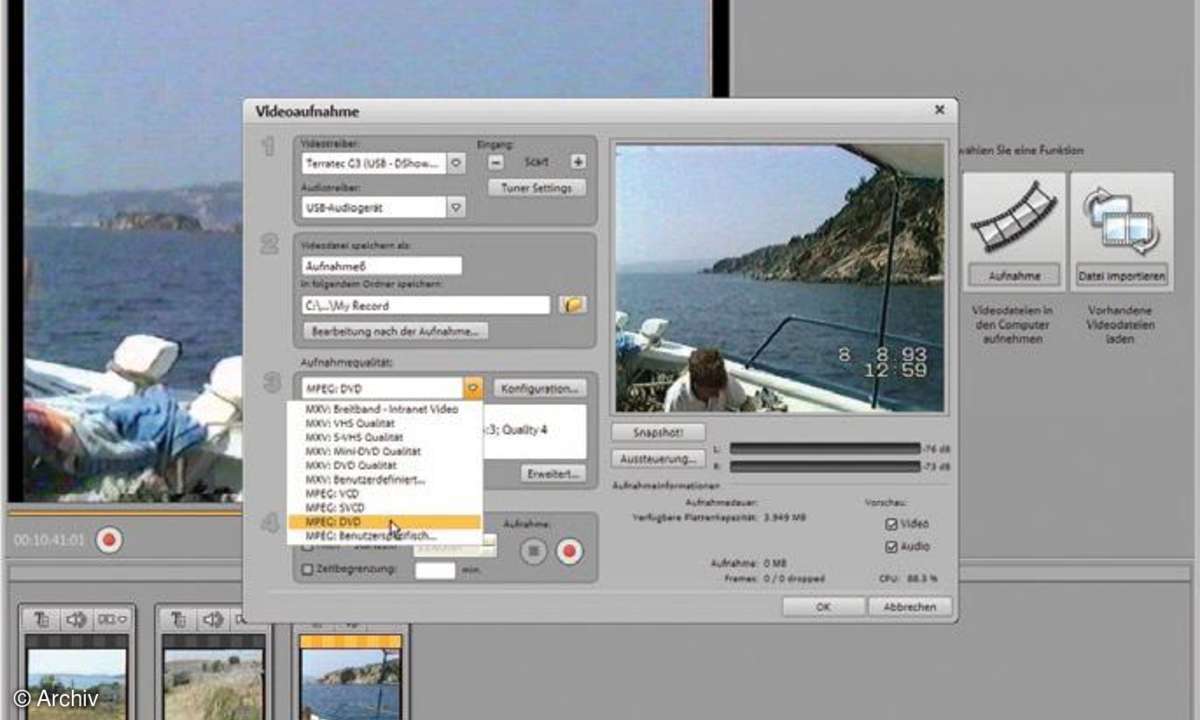Click the speaker icon on first storyboard clip
Image resolution: width=1200 pixels, height=720 pixels.
pos(76,620)
